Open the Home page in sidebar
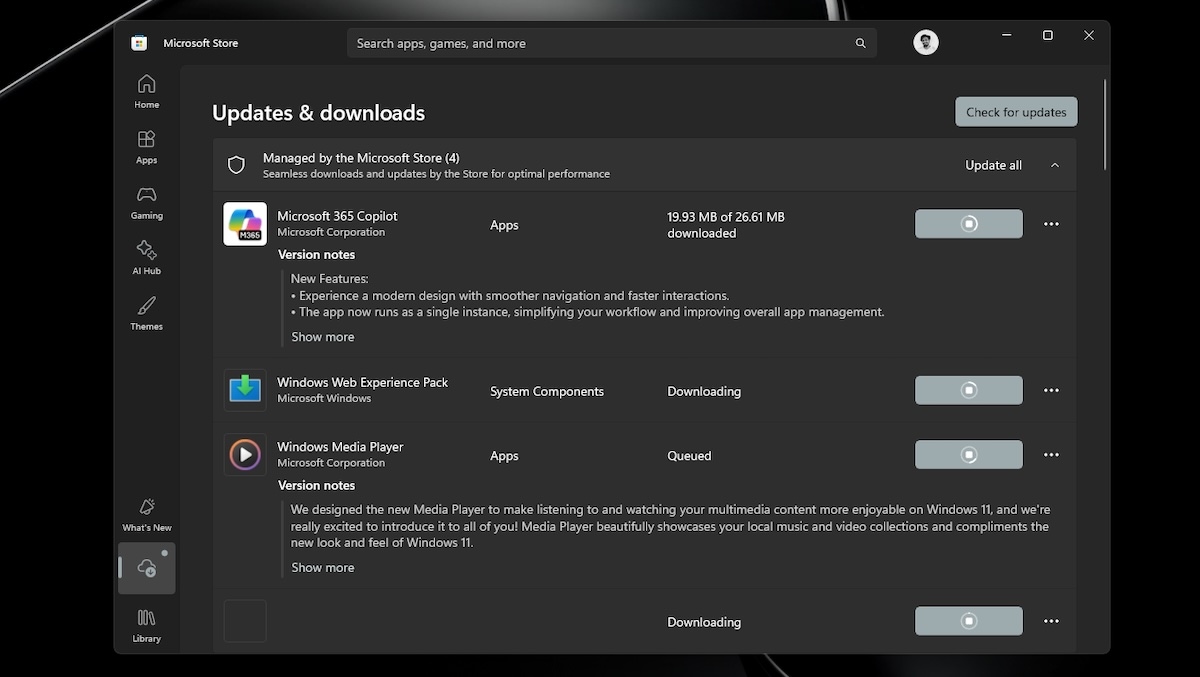The image size is (1200, 677). click(x=146, y=91)
